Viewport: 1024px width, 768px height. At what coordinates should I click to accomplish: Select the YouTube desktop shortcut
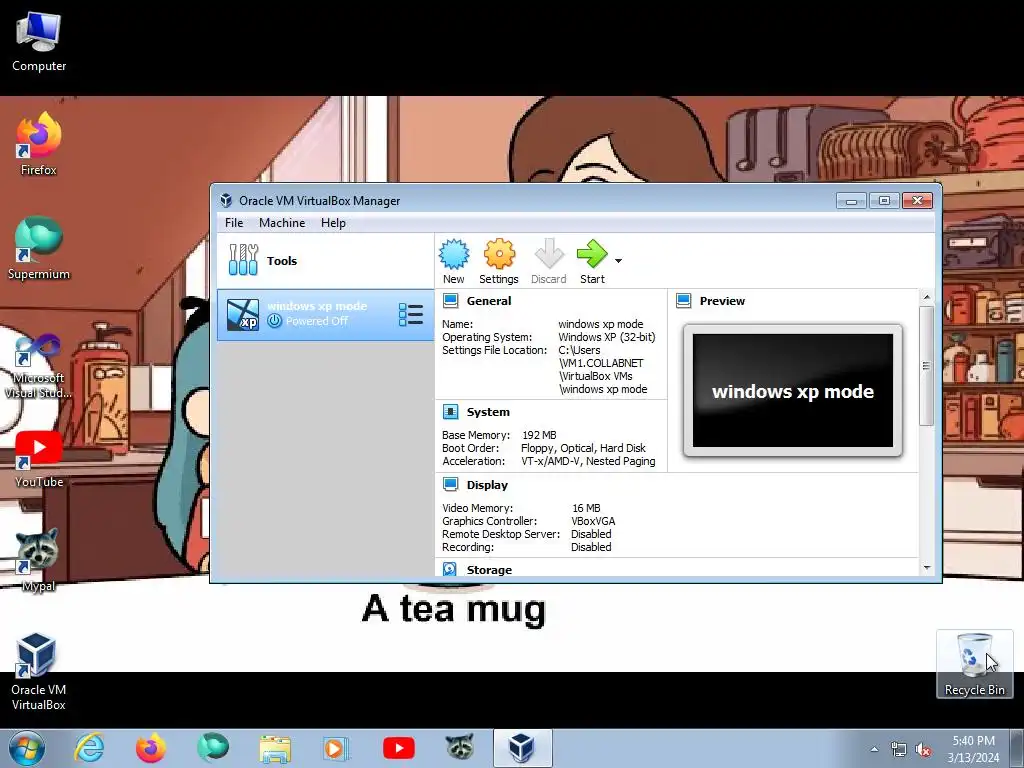pos(39,458)
